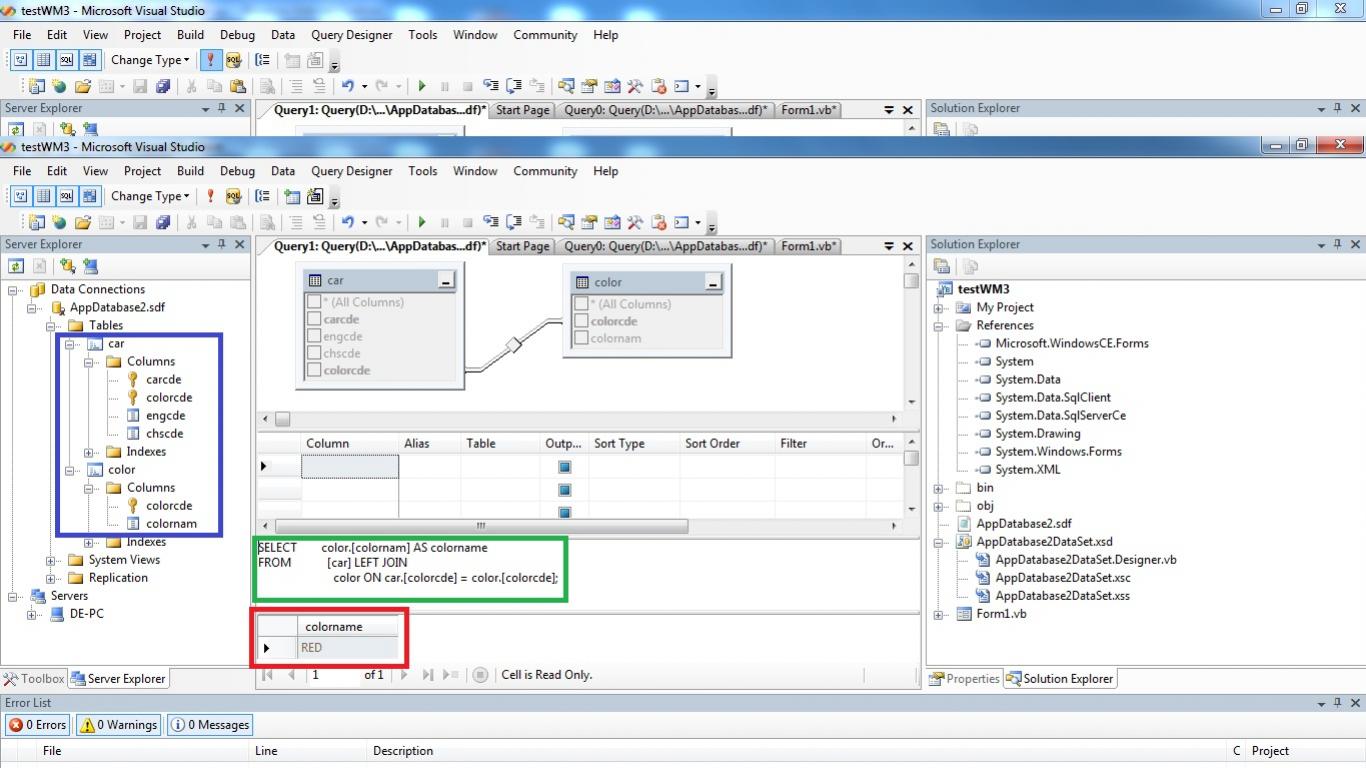
Task: Check the engcde column in the car table
Action: point(314,336)
